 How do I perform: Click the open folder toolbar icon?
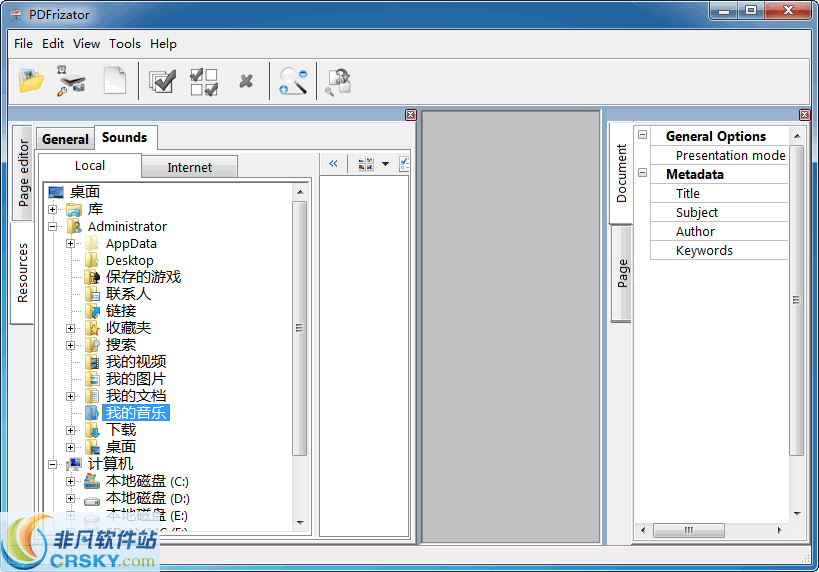point(32,81)
